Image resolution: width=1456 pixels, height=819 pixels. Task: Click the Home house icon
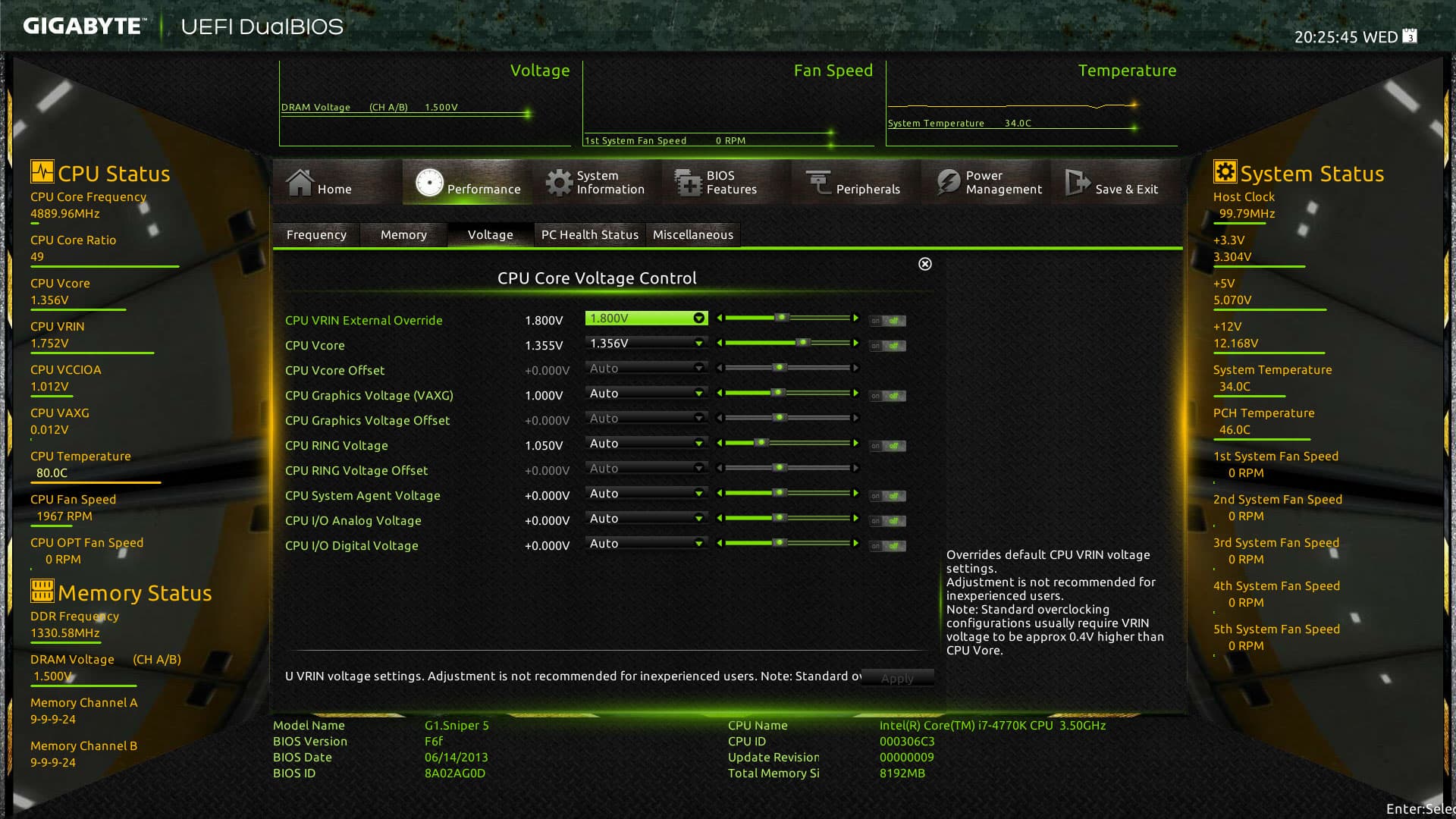coord(300,182)
